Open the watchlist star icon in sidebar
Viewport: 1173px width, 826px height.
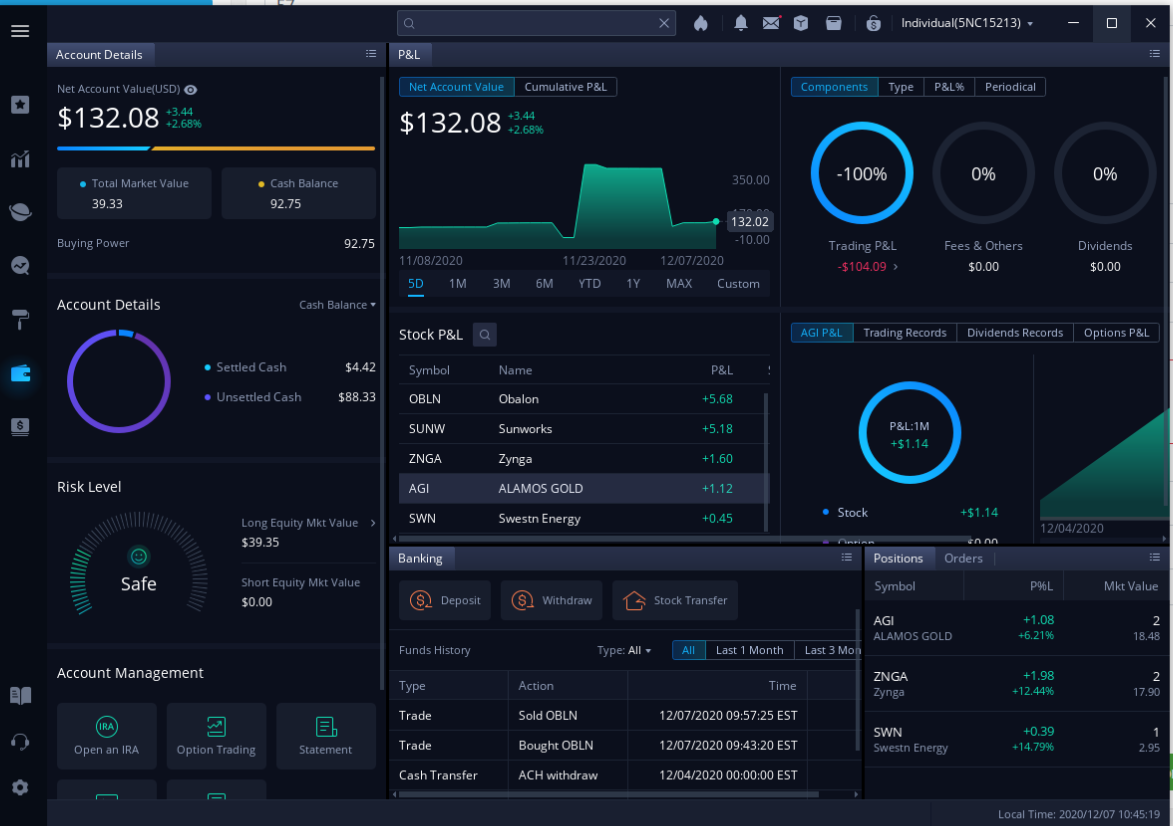click(x=20, y=104)
